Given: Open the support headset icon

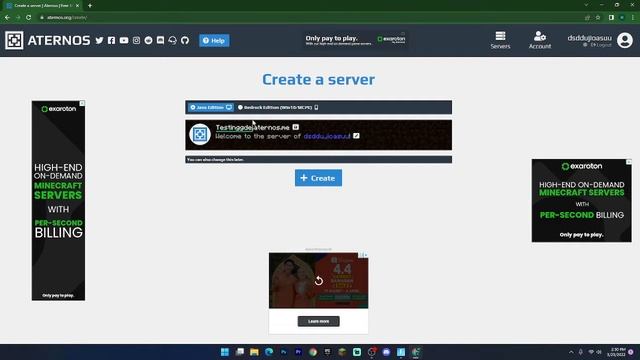Looking at the screenshot, I should pyautogui.click(x=173, y=40).
